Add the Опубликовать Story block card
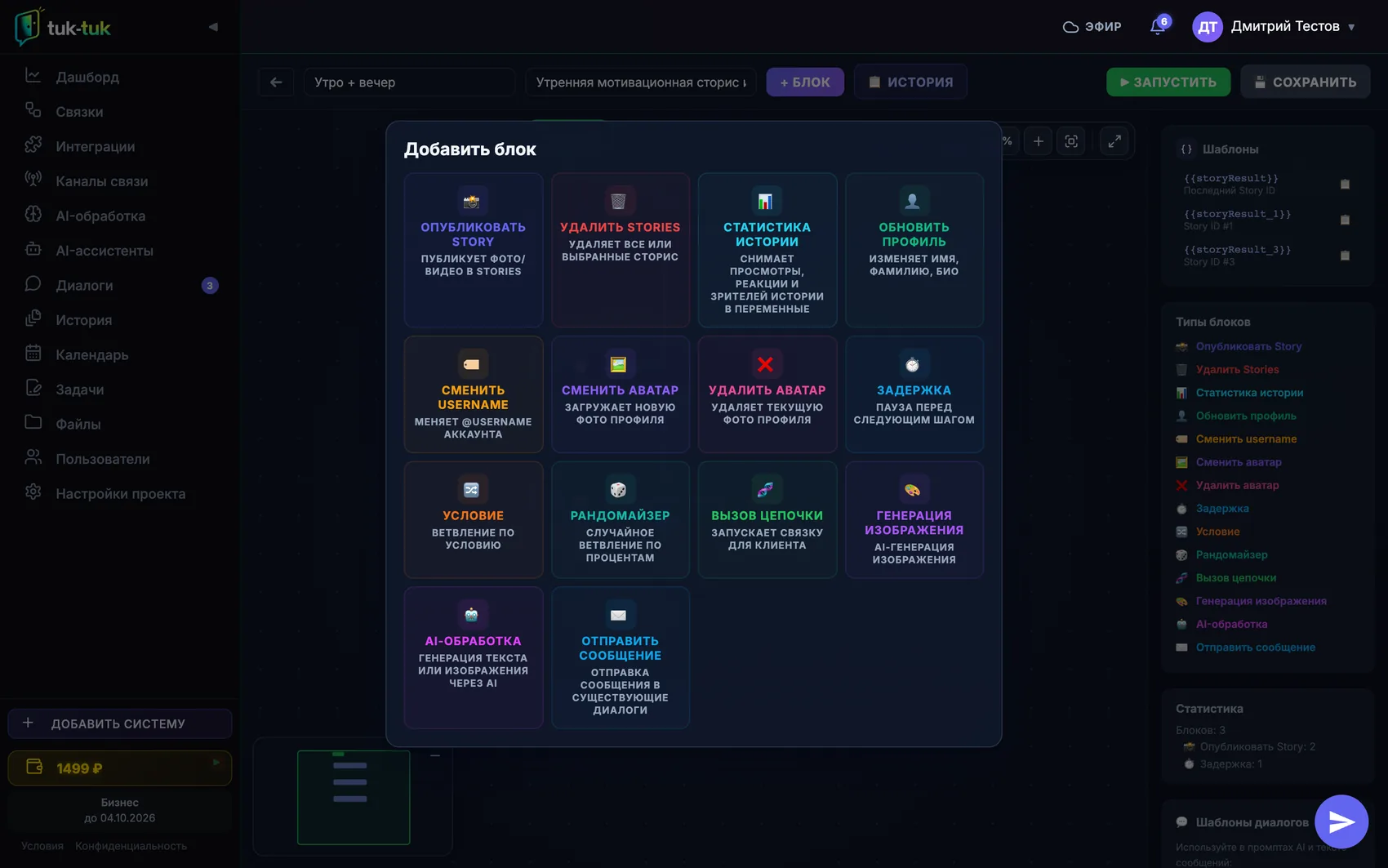Screen dimensions: 1388x868 click(473, 250)
